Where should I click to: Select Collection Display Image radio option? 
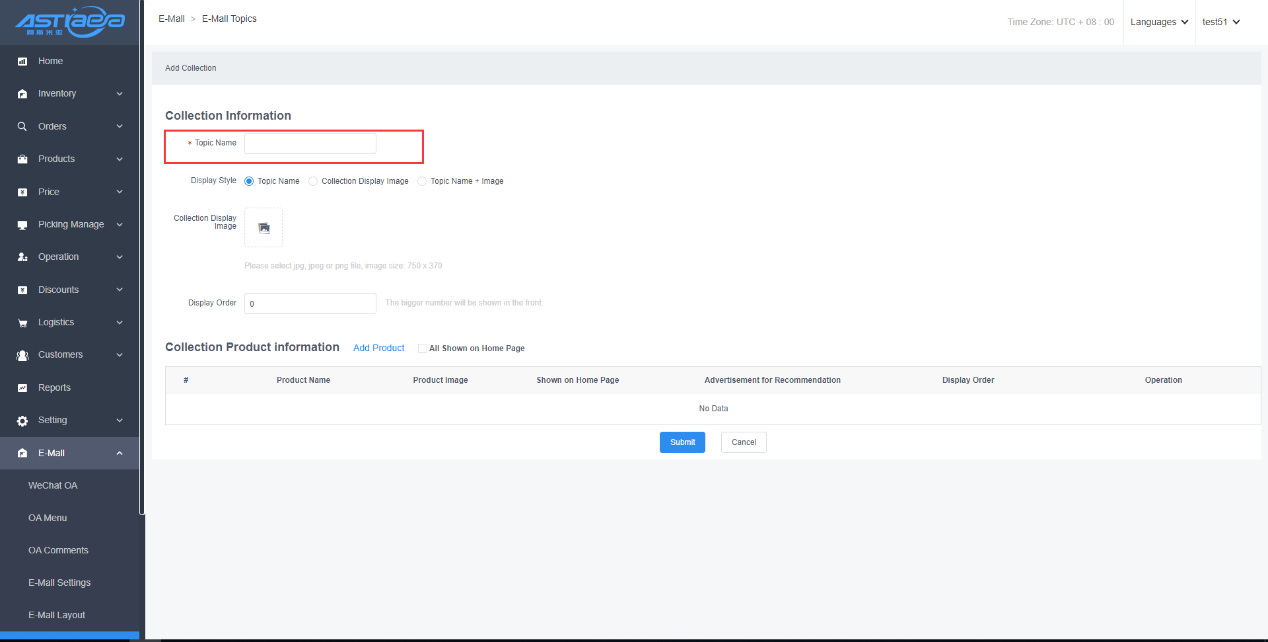[313, 181]
